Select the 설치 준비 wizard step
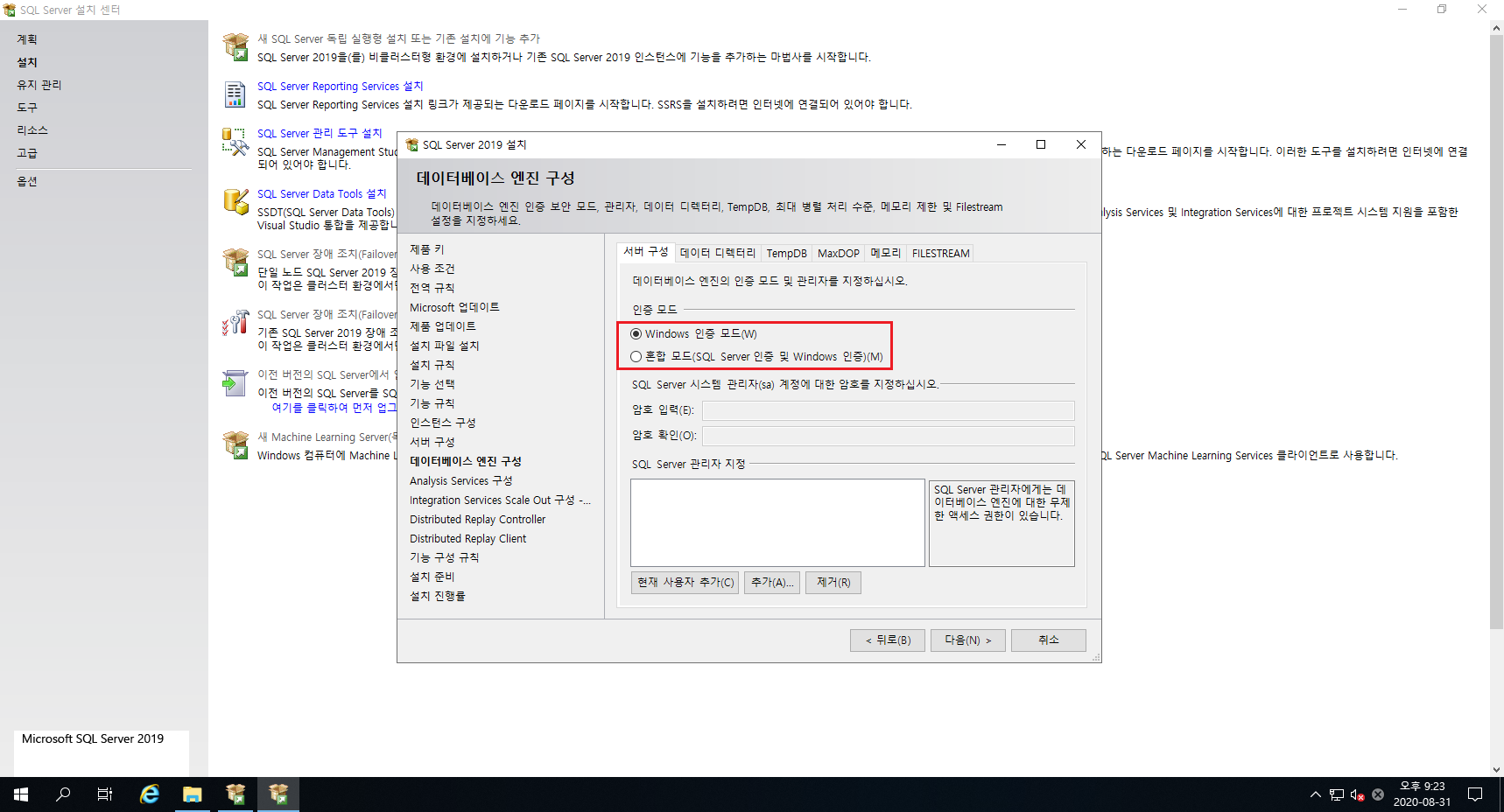Viewport: 1504px width, 812px height. coord(432,577)
